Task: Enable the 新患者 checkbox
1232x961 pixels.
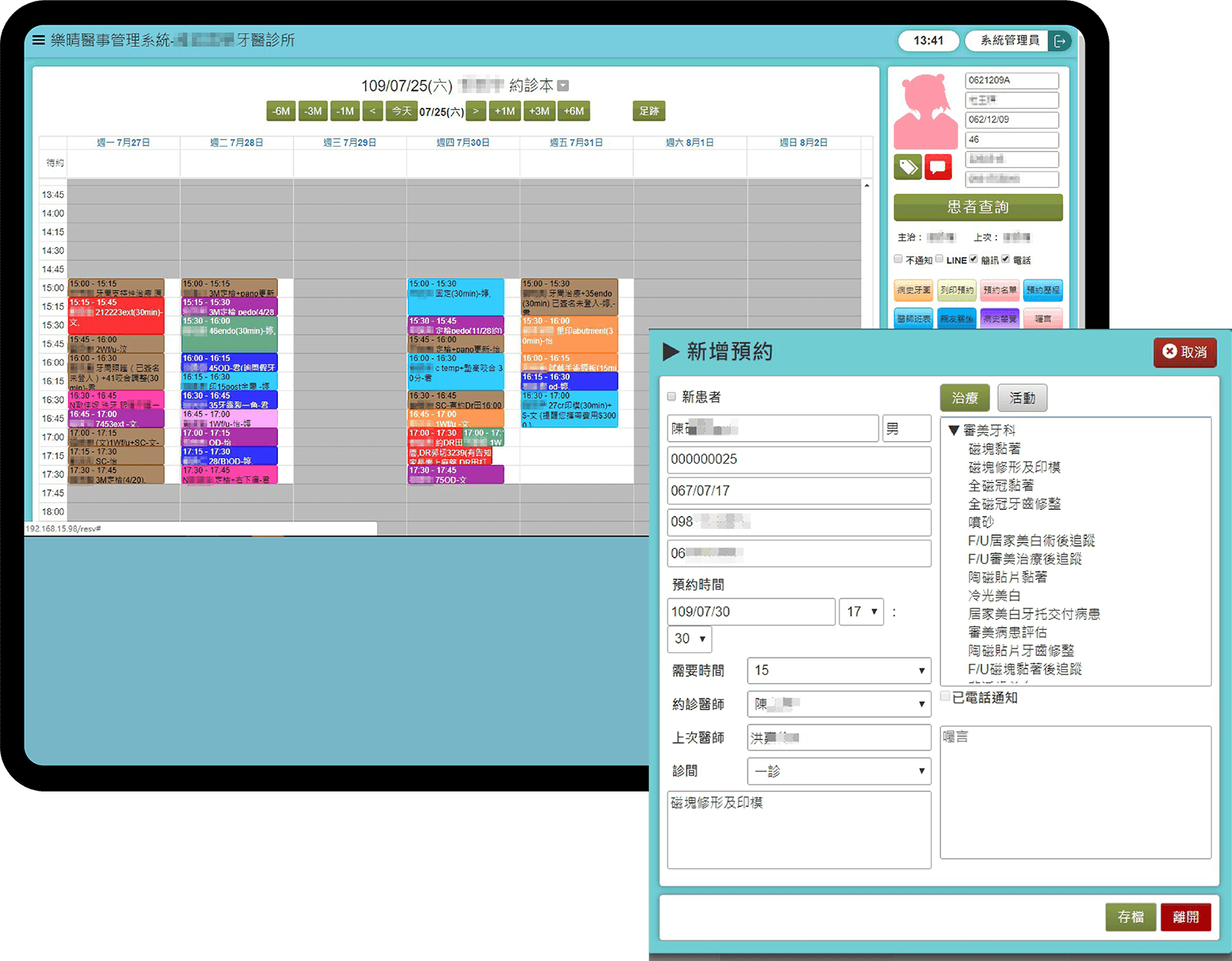Action: tap(671, 397)
